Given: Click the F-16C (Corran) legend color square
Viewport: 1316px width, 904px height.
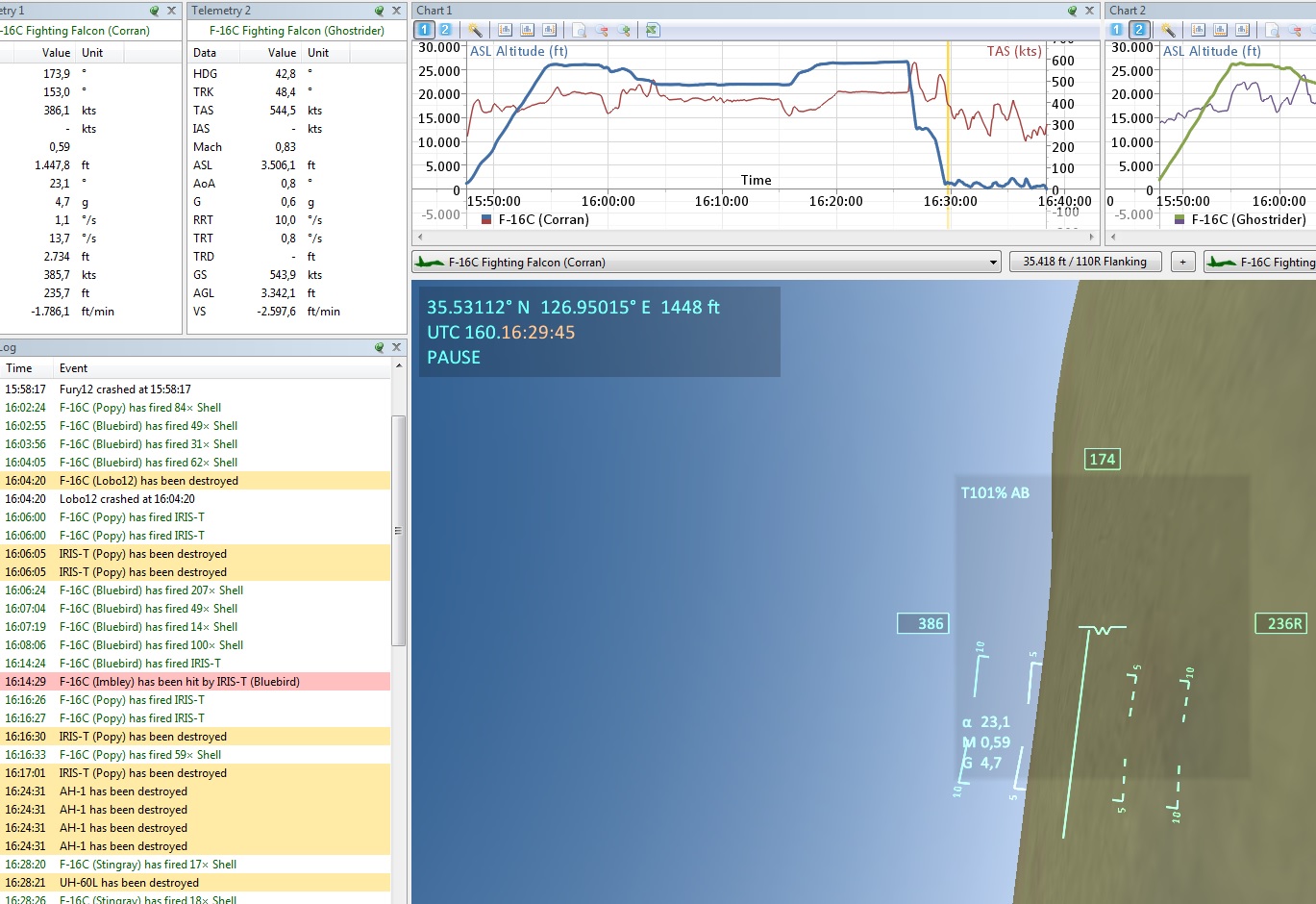Looking at the screenshot, I should (486, 219).
